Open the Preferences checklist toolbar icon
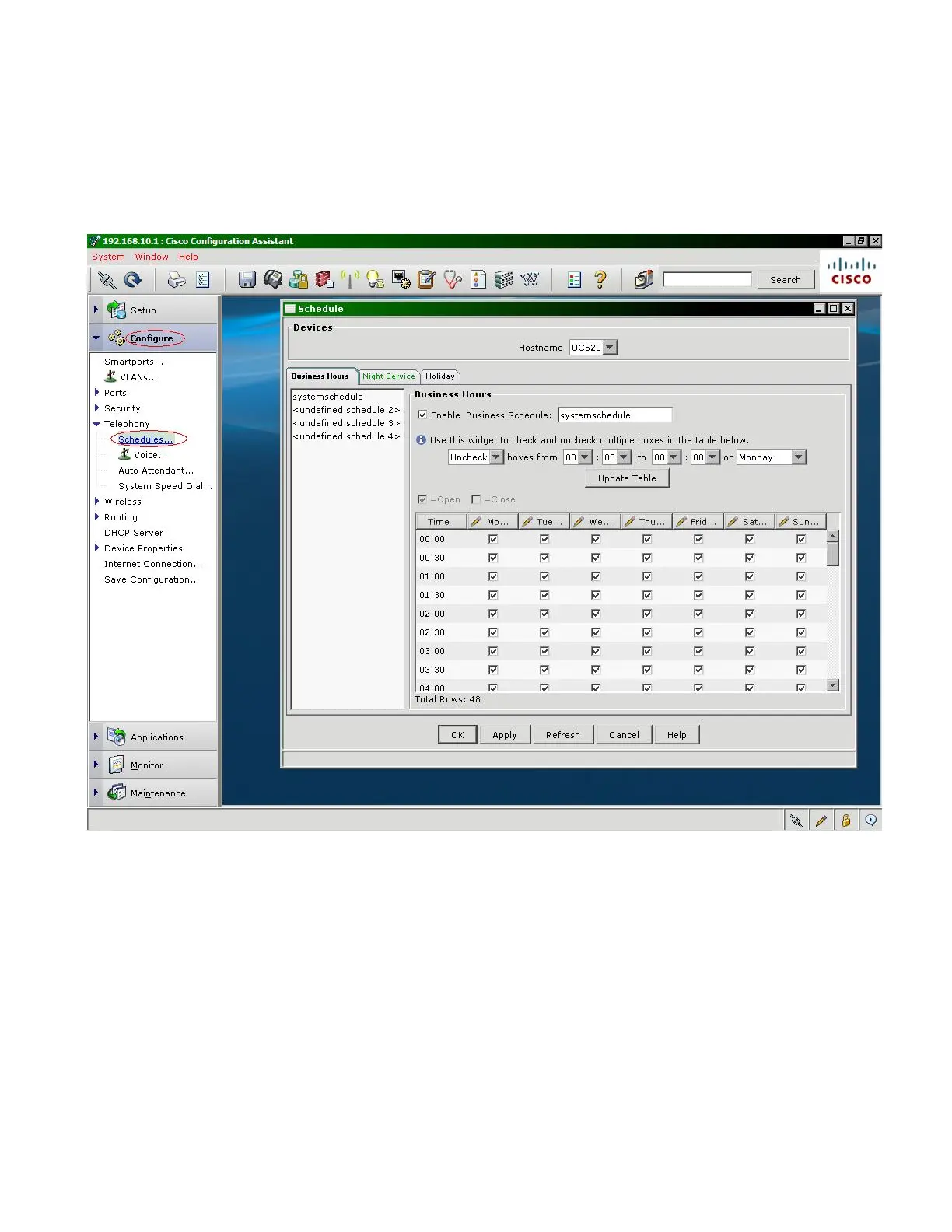Viewport: 952px width, 1232px height. pos(203,280)
